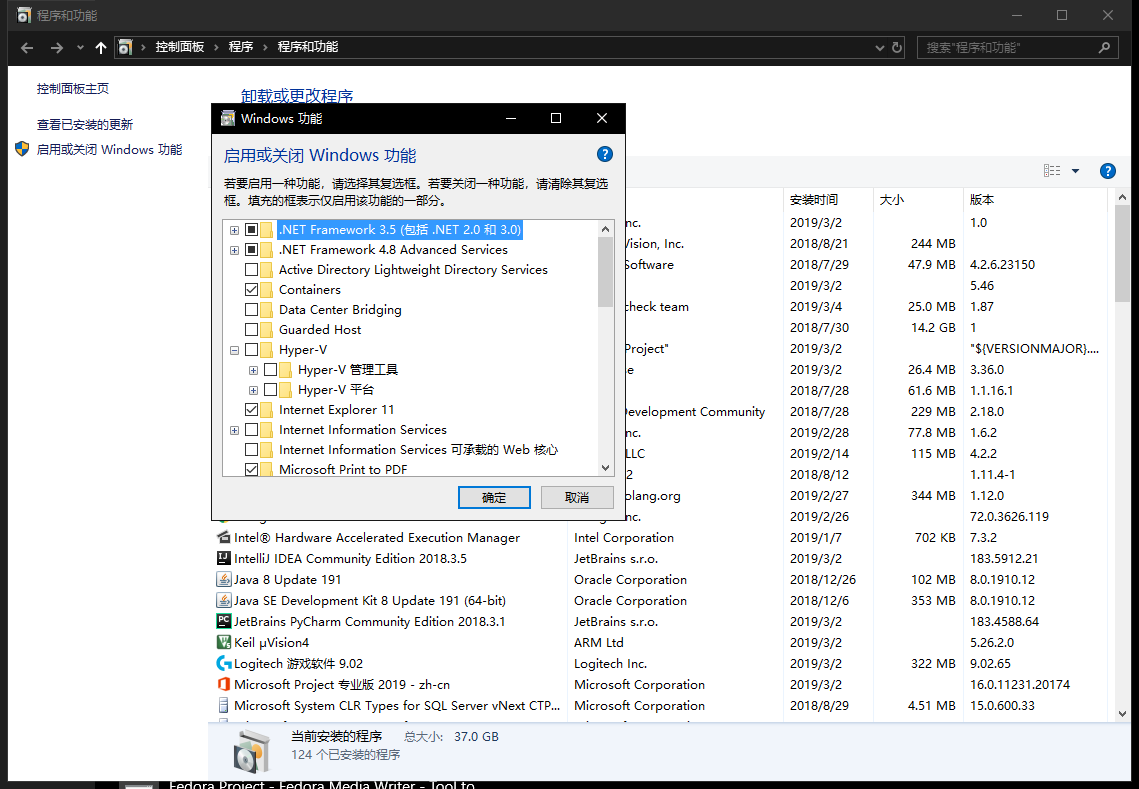Click the back arrow in address bar
The height and width of the screenshot is (789, 1139).
(x=28, y=48)
